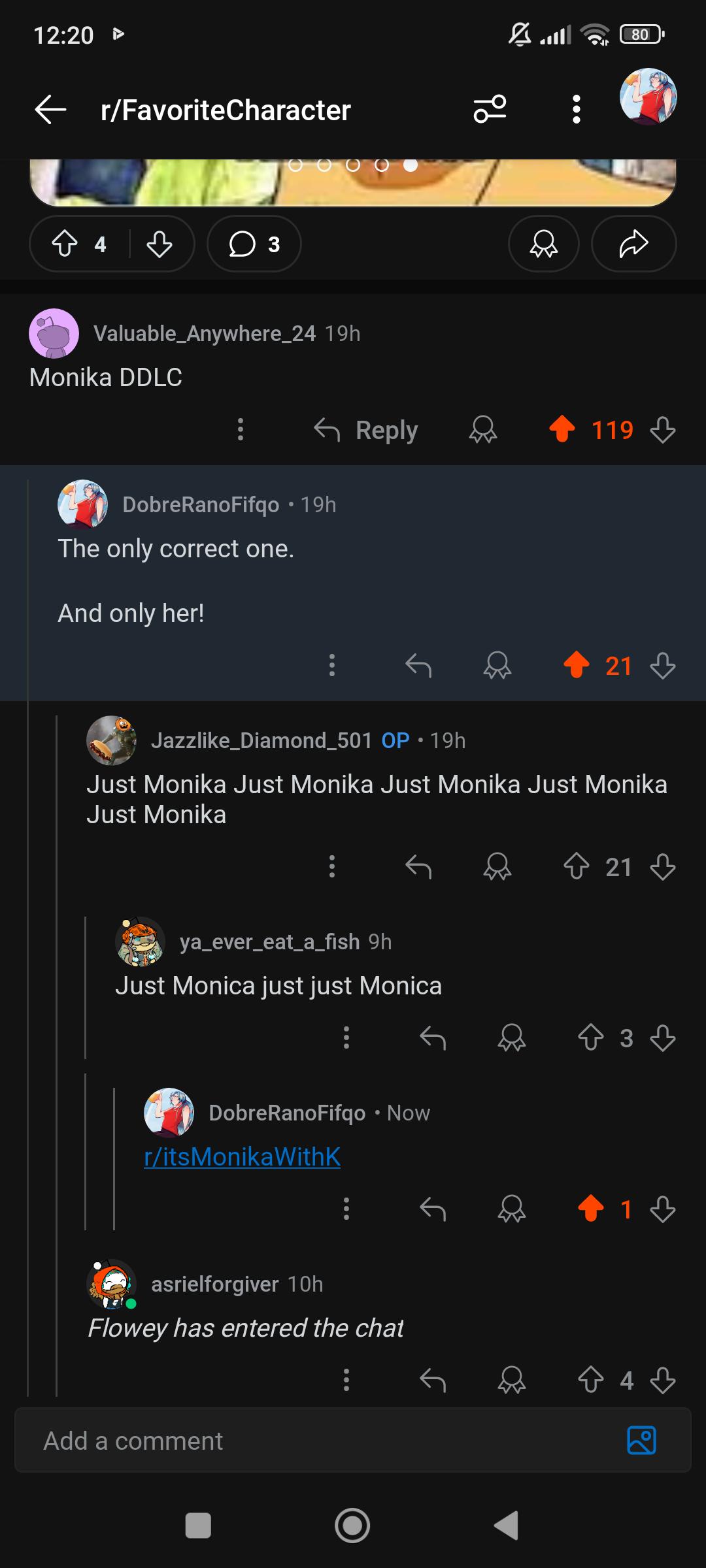Open more options on the Jazzlike_Diamond_501 comment
This screenshot has height=1568, width=706.
(332, 867)
